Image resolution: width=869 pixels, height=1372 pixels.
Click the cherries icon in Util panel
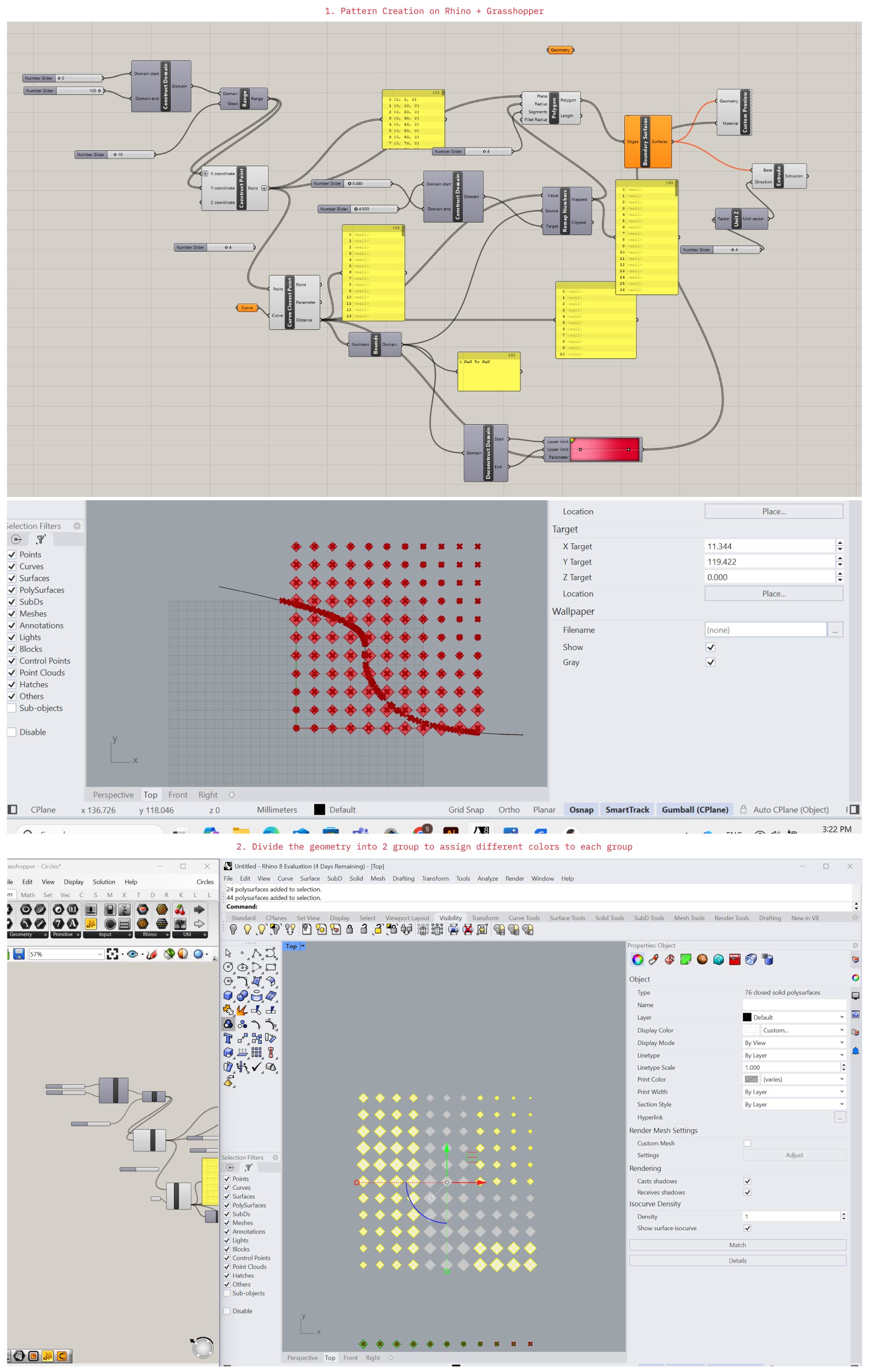180,909
